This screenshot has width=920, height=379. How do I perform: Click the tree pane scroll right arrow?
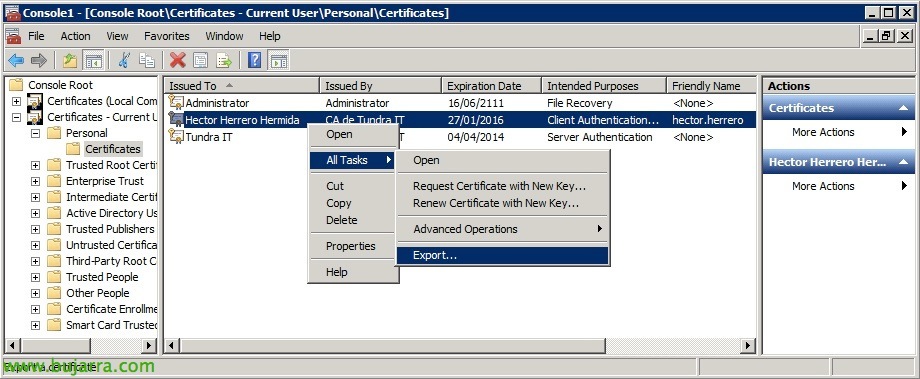click(x=150, y=346)
